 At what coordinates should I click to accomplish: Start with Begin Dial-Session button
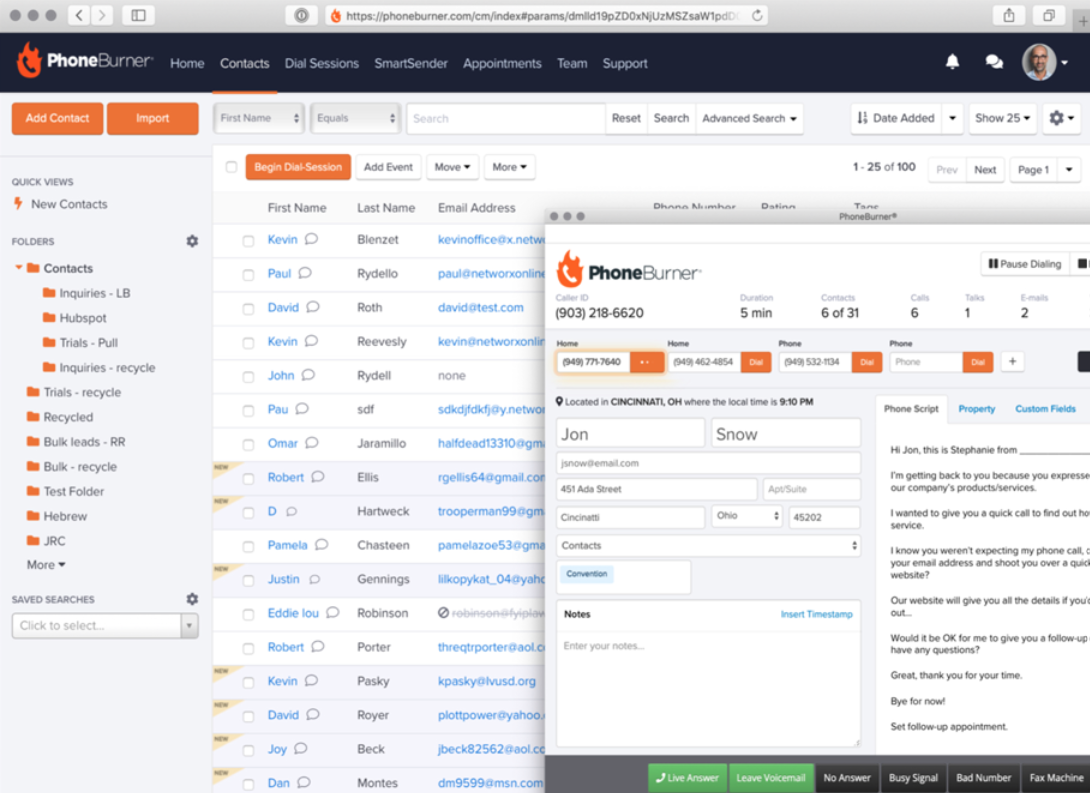pyautogui.click(x=298, y=167)
